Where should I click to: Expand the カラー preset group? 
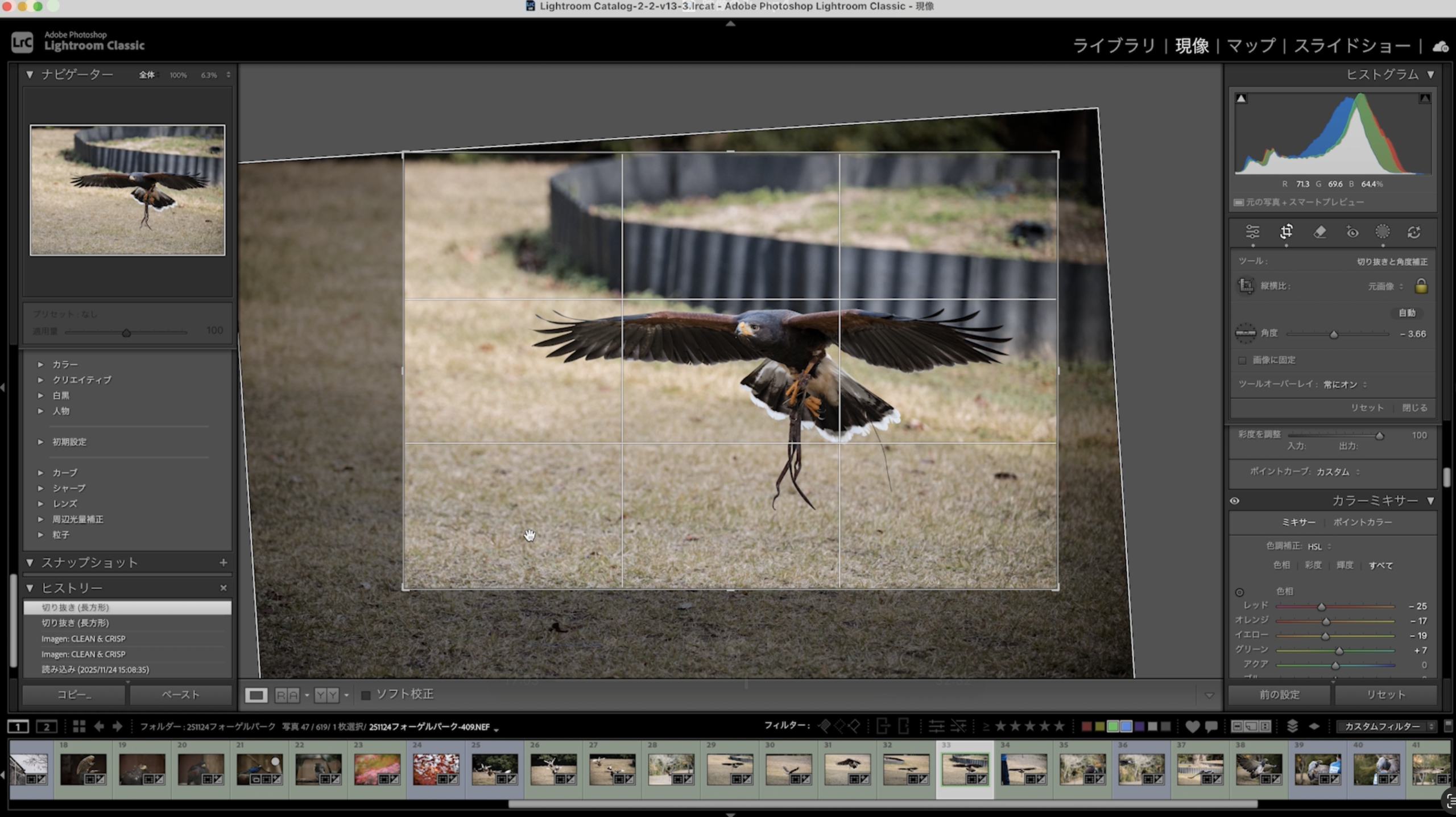pyautogui.click(x=41, y=364)
